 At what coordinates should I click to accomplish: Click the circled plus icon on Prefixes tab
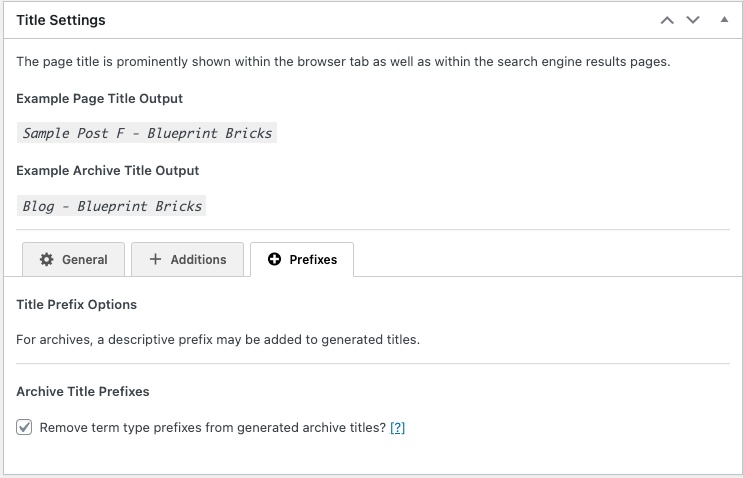(x=274, y=259)
